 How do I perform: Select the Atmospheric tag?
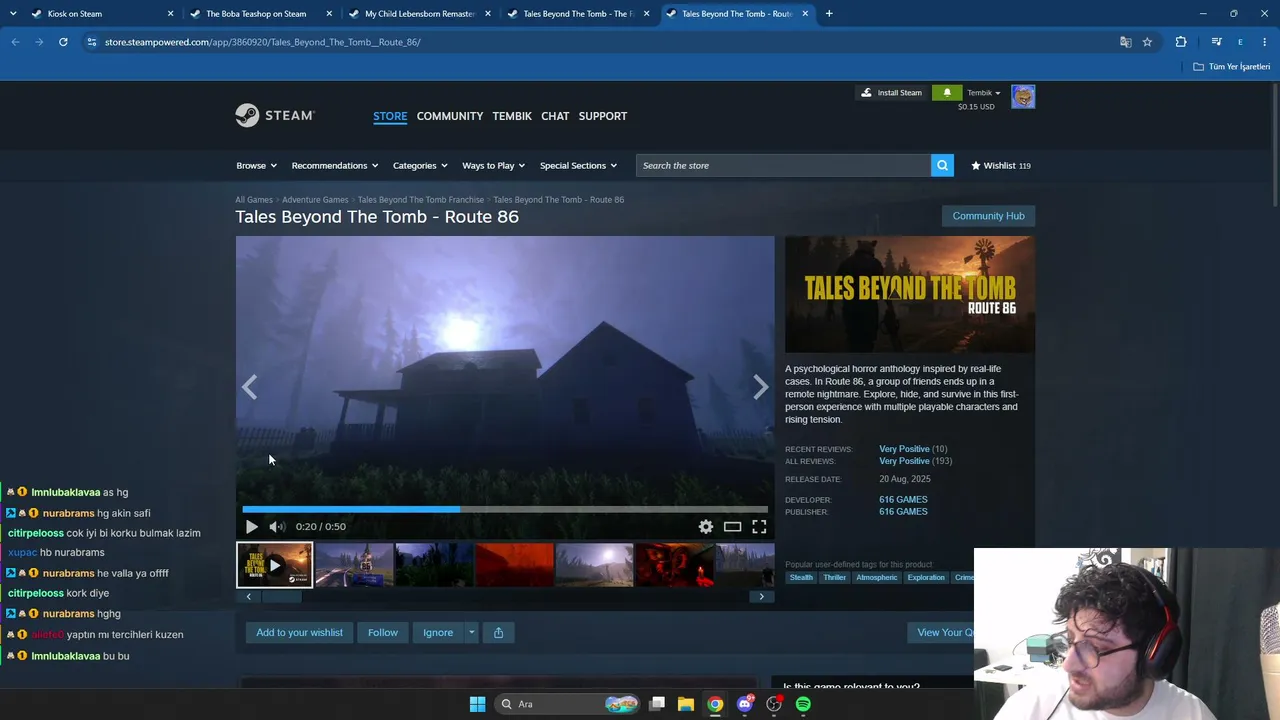click(x=876, y=578)
